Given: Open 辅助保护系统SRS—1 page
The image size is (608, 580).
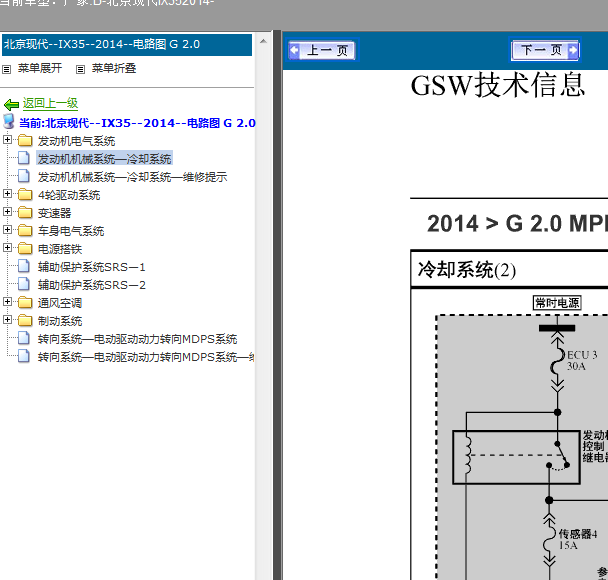Looking at the screenshot, I should coord(92,267).
